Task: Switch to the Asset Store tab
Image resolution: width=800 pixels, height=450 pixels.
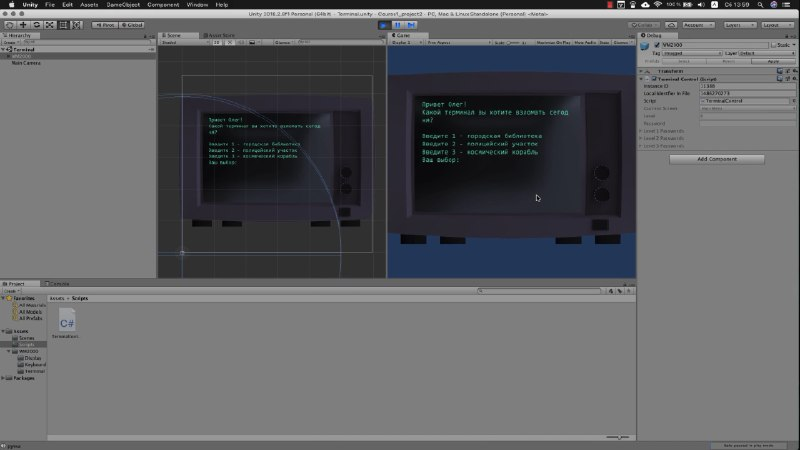Action: pyautogui.click(x=219, y=36)
